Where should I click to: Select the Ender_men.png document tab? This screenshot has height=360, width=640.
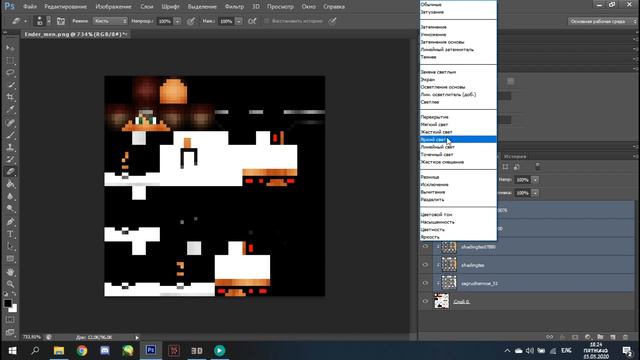pyautogui.click(x=76, y=34)
